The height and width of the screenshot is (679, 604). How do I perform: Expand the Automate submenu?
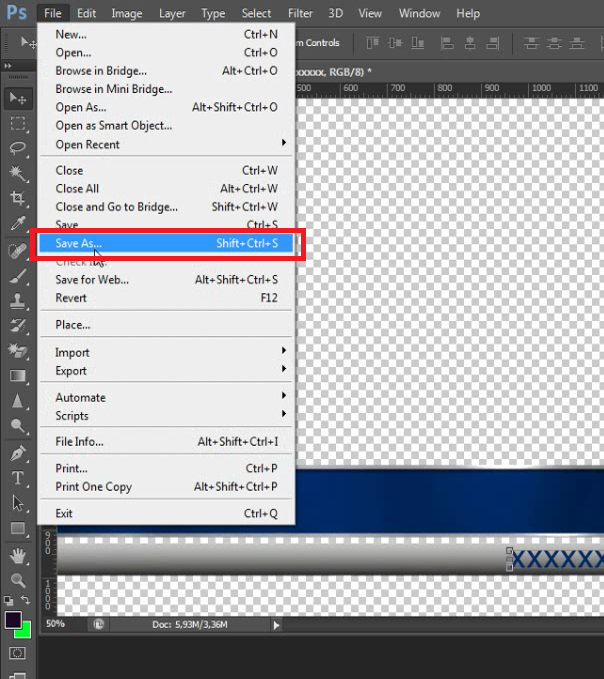point(166,398)
